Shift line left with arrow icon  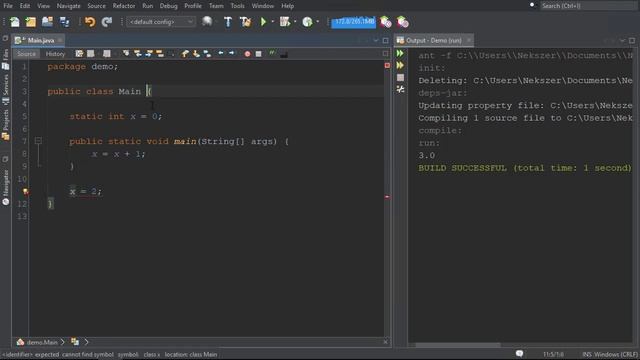tap(221, 53)
